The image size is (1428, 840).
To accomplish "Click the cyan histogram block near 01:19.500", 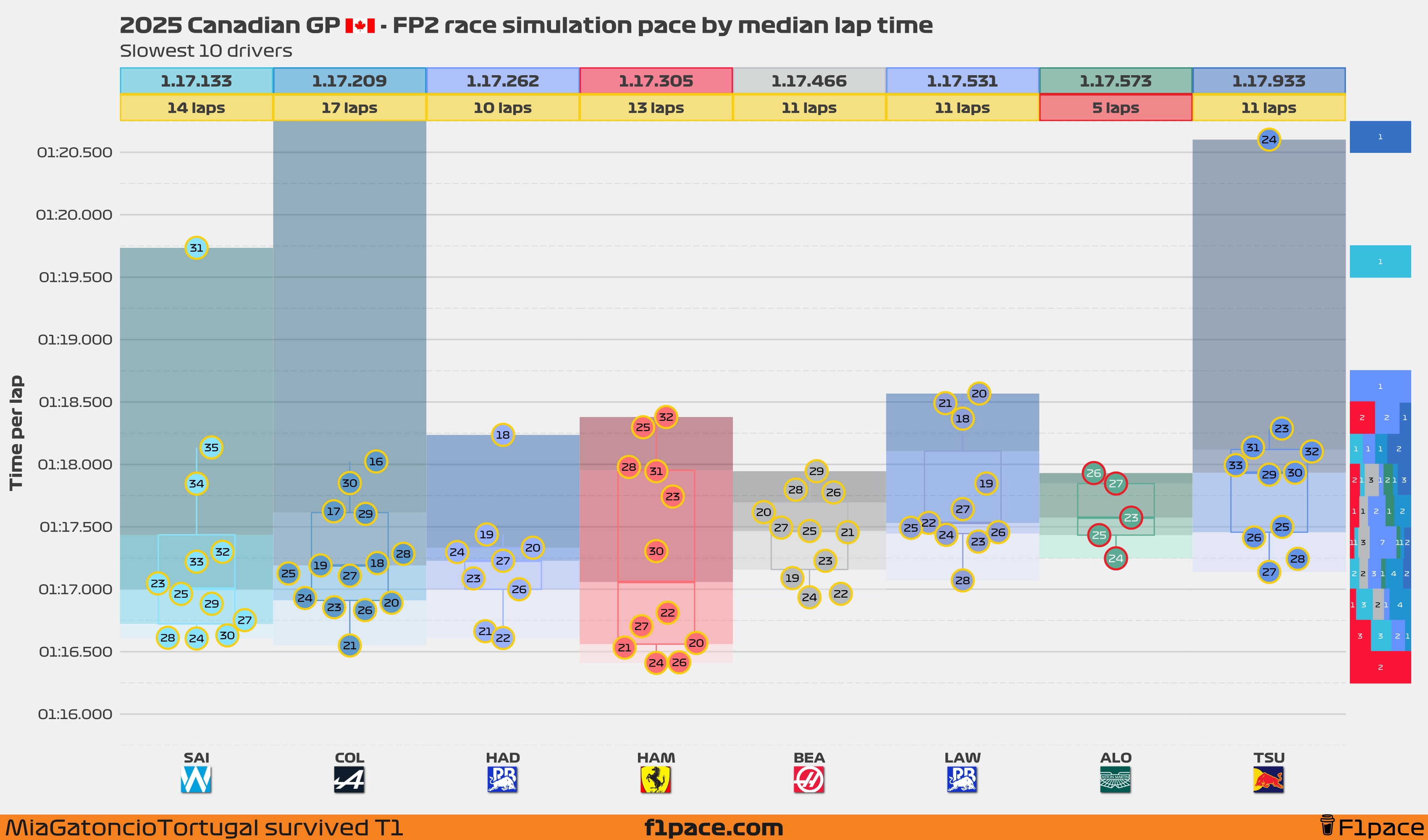I will 1380,261.
